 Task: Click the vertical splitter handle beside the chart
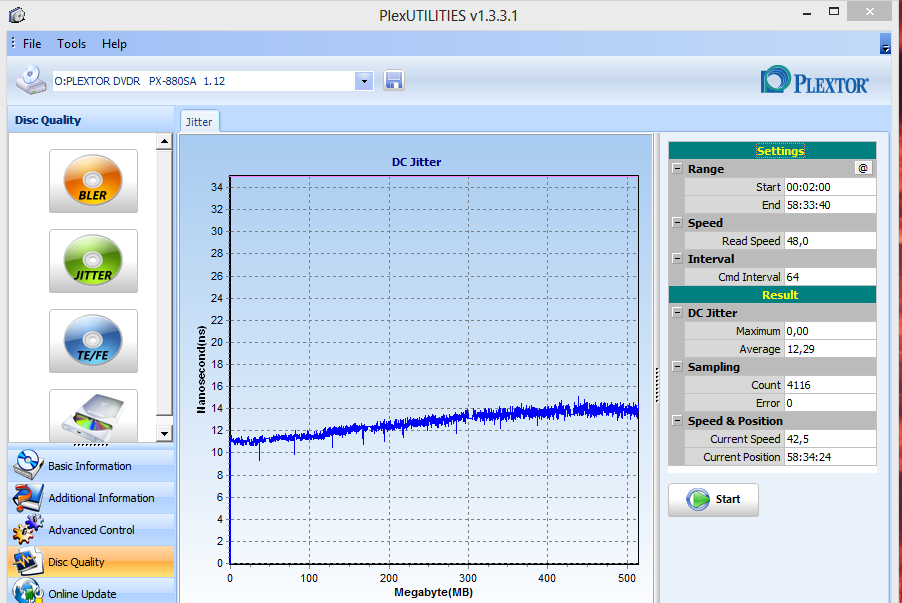pos(657,384)
